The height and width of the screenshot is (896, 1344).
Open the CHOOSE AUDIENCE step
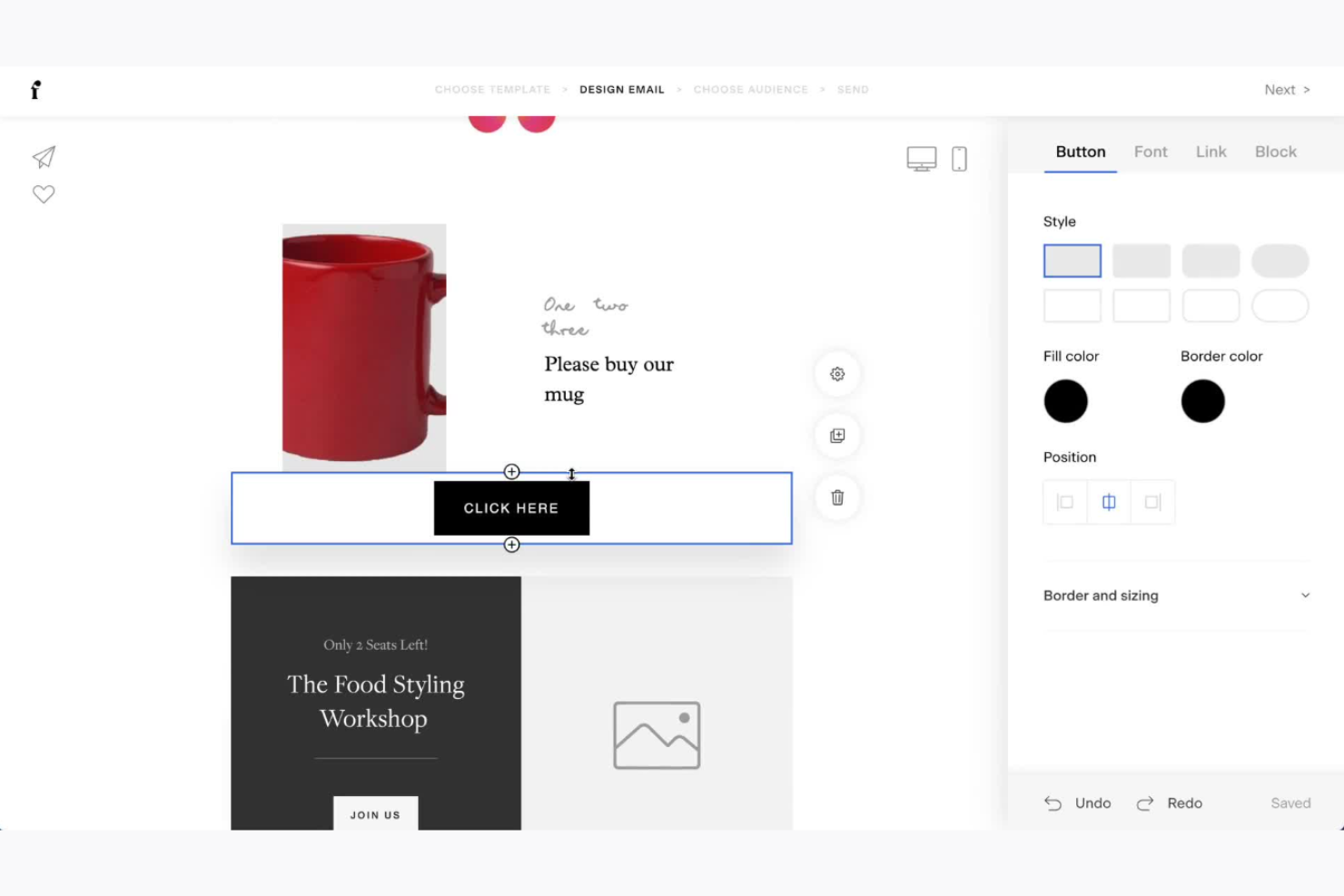(x=751, y=89)
